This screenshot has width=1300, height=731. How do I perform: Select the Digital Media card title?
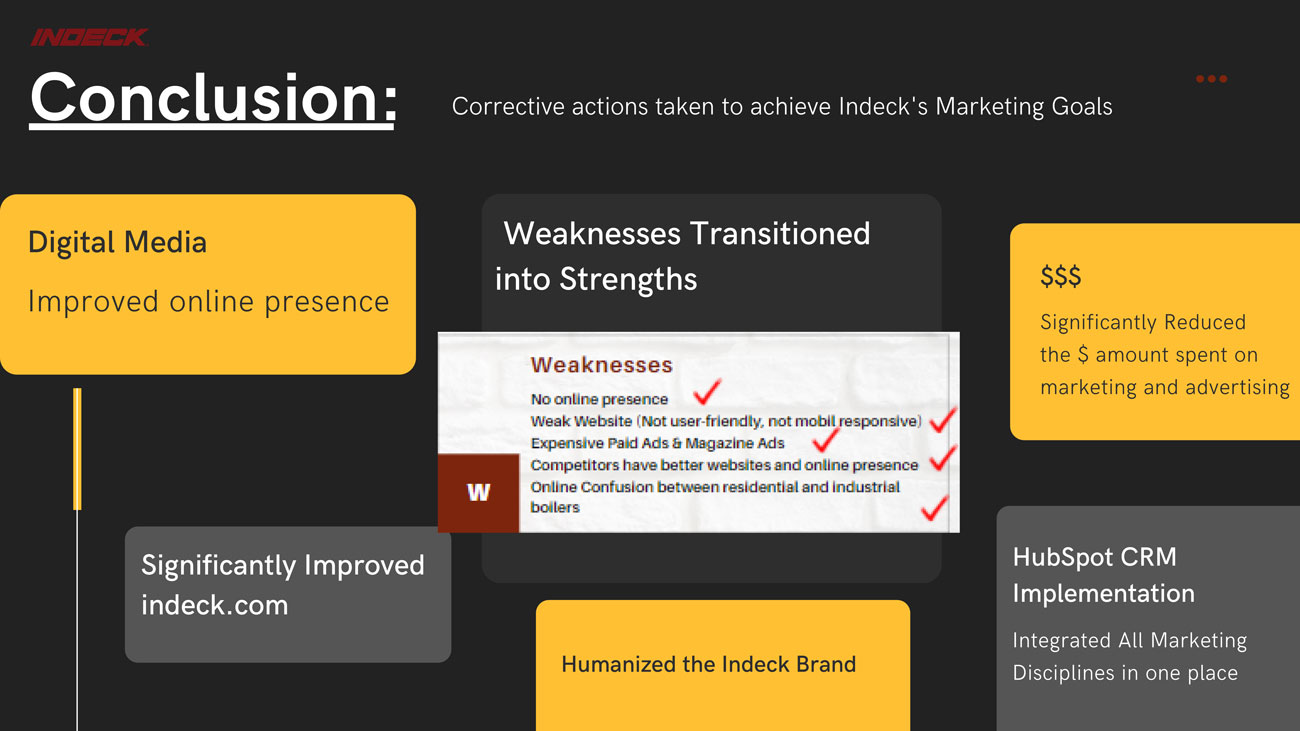pyautogui.click(x=117, y=242)
